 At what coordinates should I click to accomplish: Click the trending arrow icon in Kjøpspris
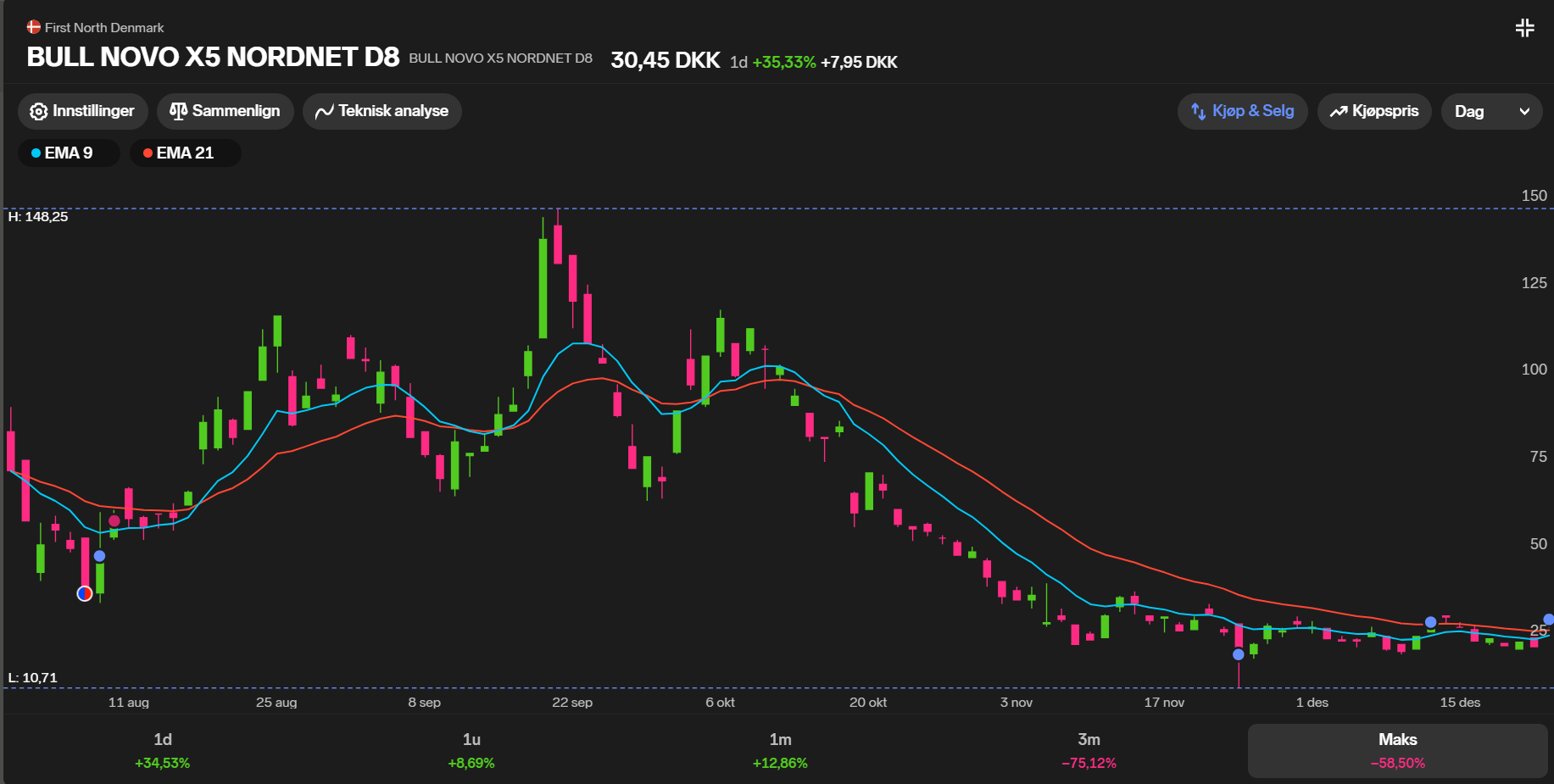[x=1339, y=112]
